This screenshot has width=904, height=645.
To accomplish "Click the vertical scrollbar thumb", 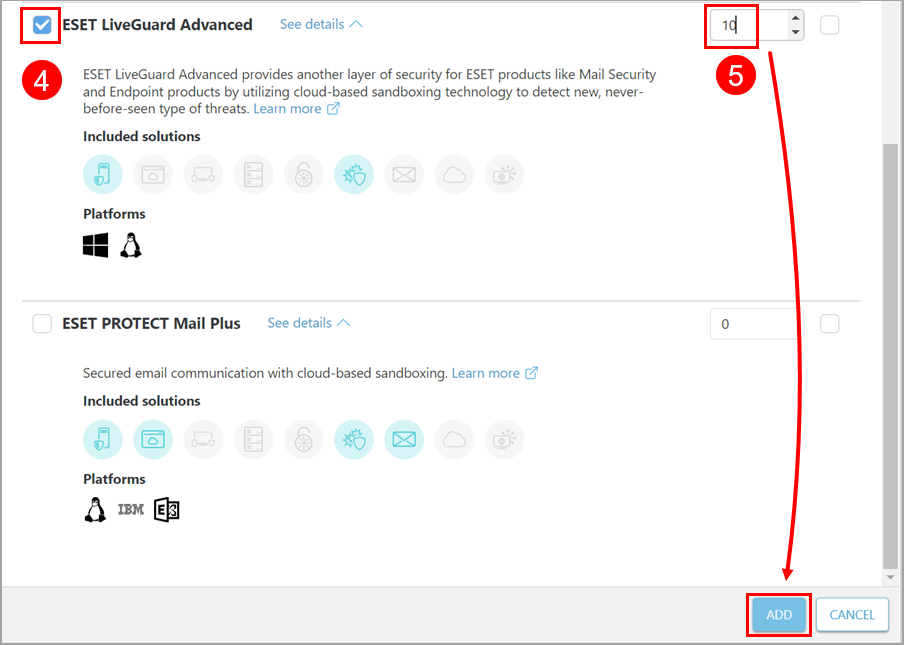I will (890, 354).
